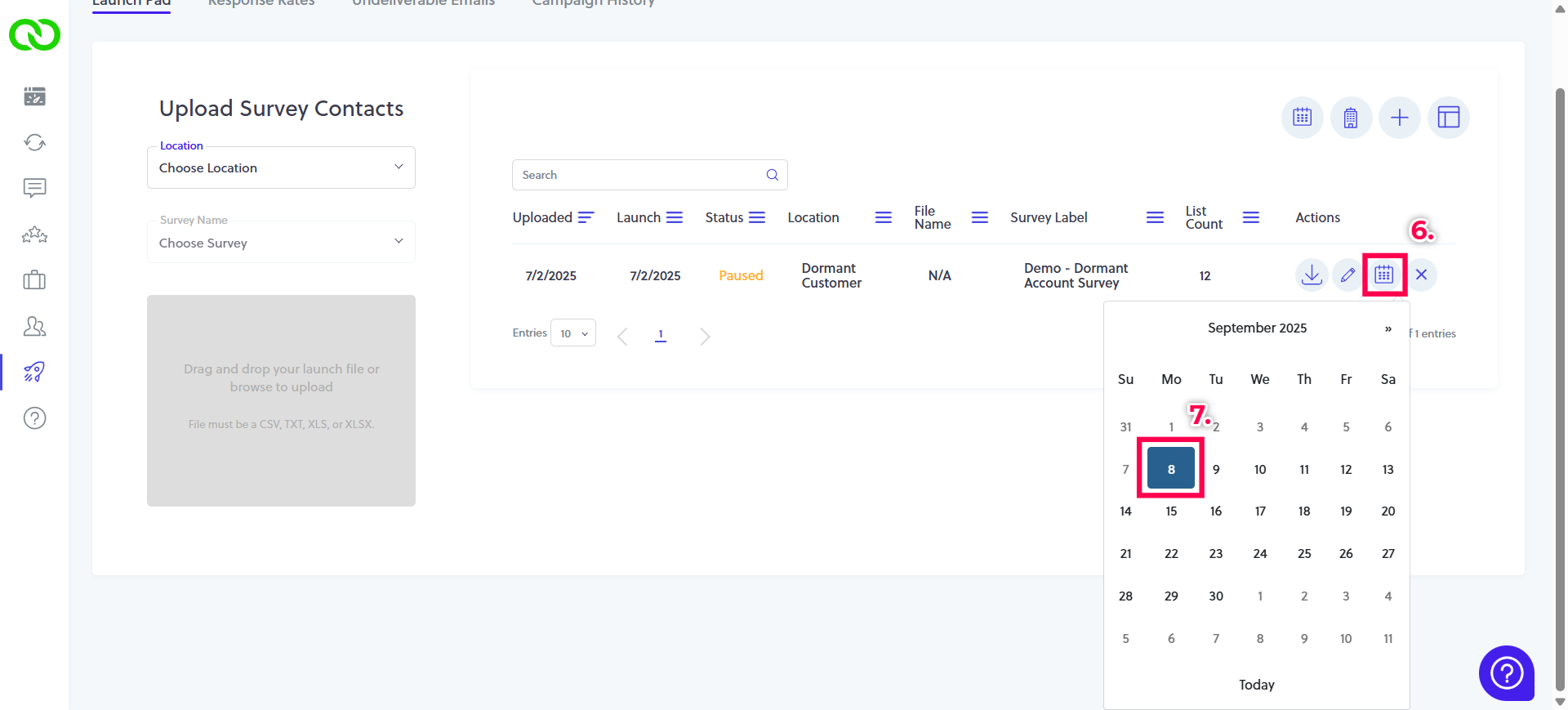The width and height of the screenshot is (1568, 710).
Task: Click the plus icon above the table
Action: pyautogui.click(x=1399, y=118)
